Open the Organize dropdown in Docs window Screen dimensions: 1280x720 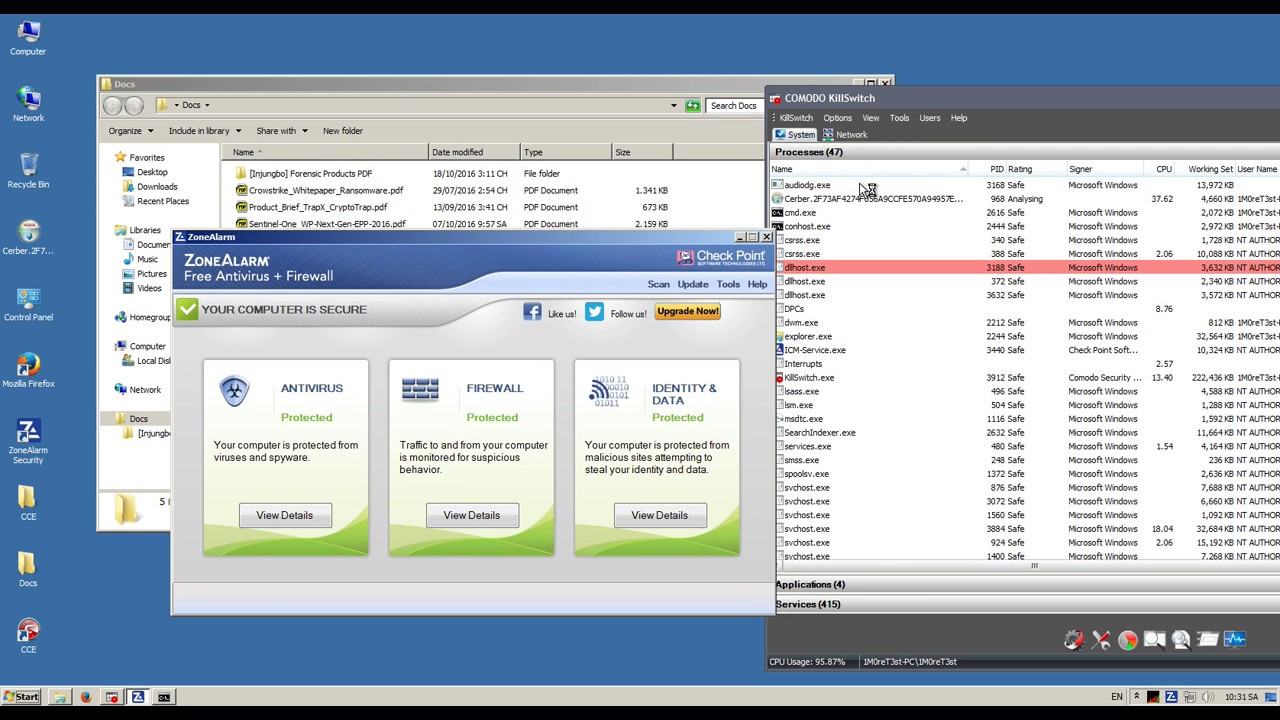(x=131, y=131)
